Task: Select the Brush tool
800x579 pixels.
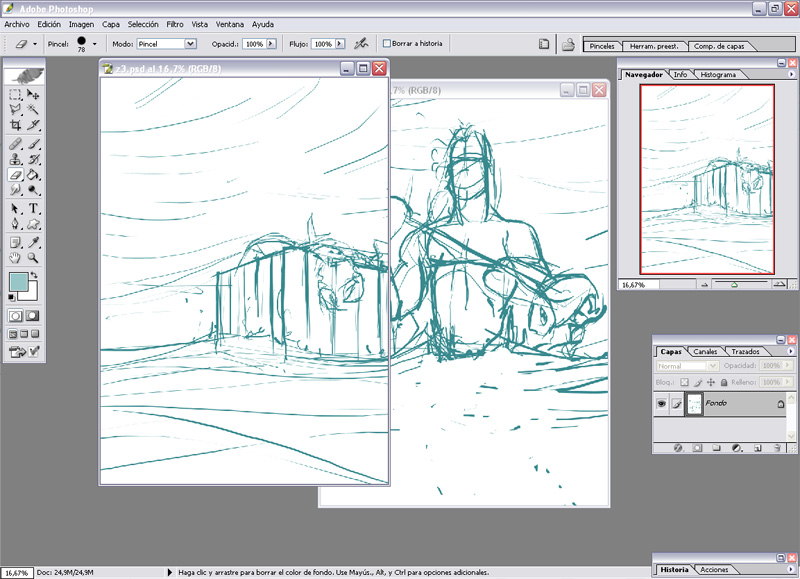Action: (x=33, y=144)
